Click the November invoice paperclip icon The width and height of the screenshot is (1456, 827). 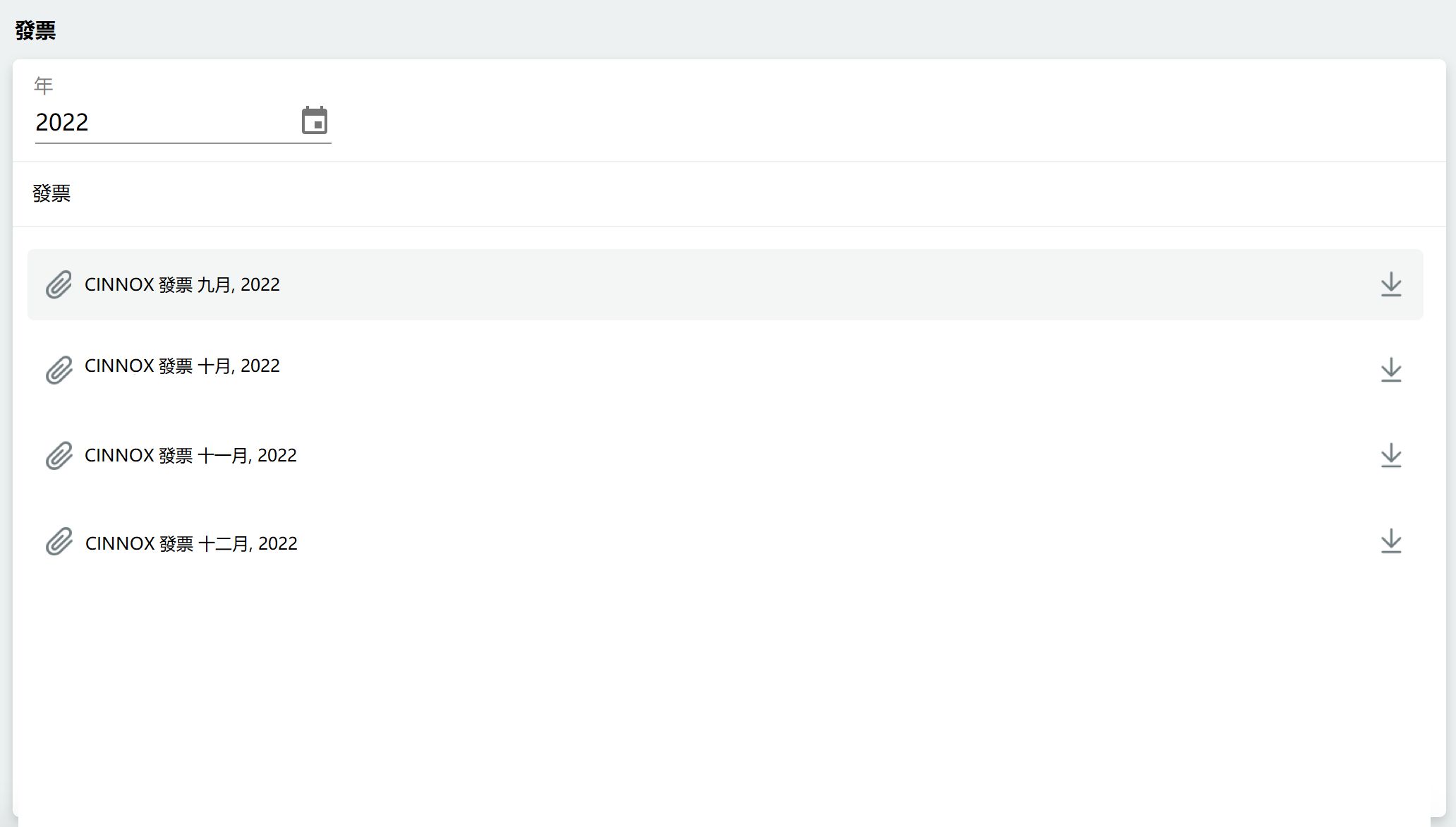[x=59, y=456]
